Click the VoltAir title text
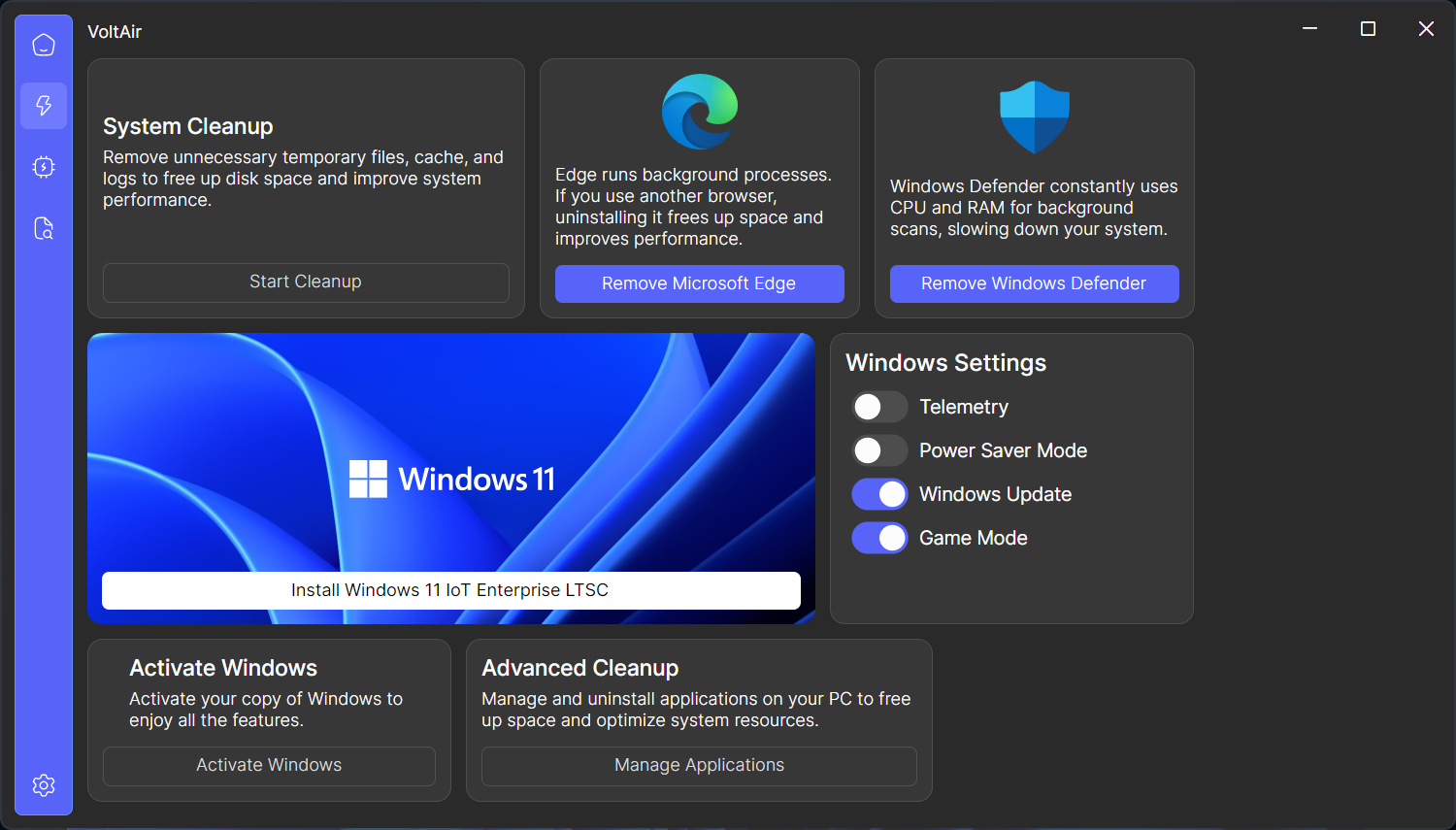This screenshot has height=830, width=1456. tap(115, 32)
